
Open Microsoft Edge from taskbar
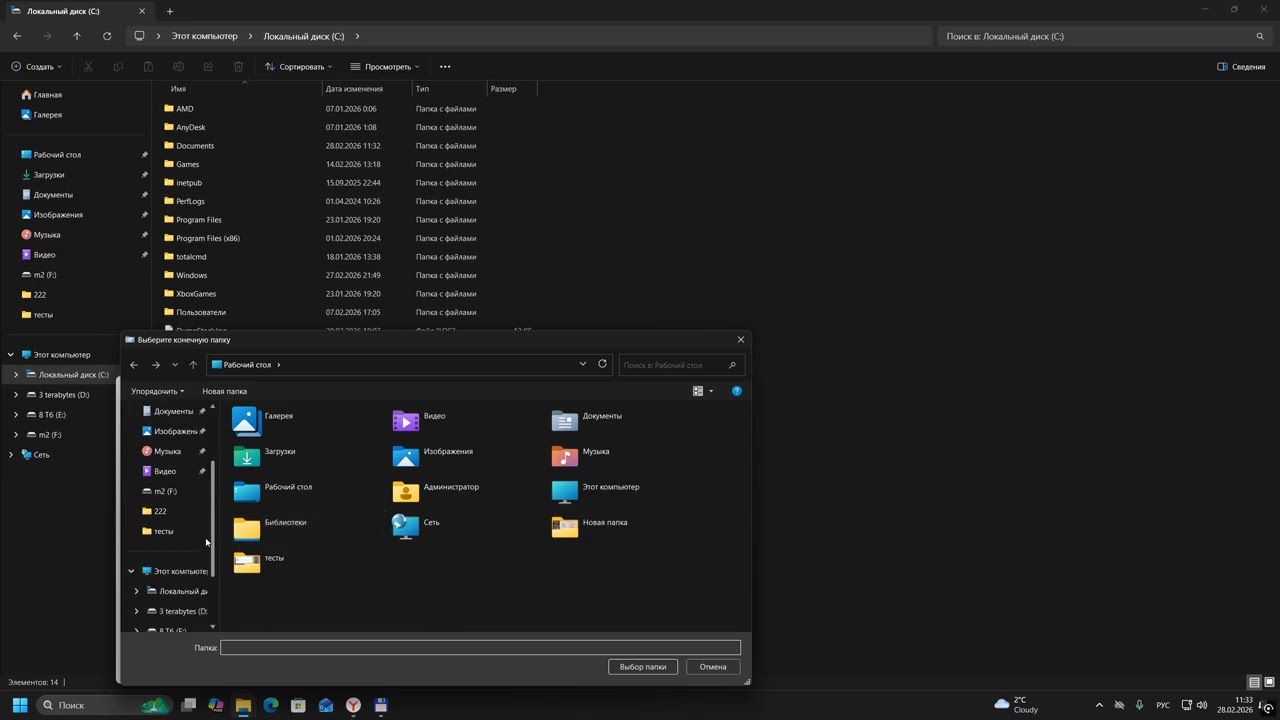pos(270,705)
